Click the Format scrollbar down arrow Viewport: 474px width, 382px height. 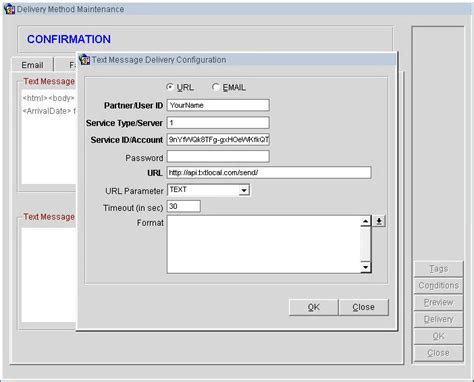(x=366, y=267)
